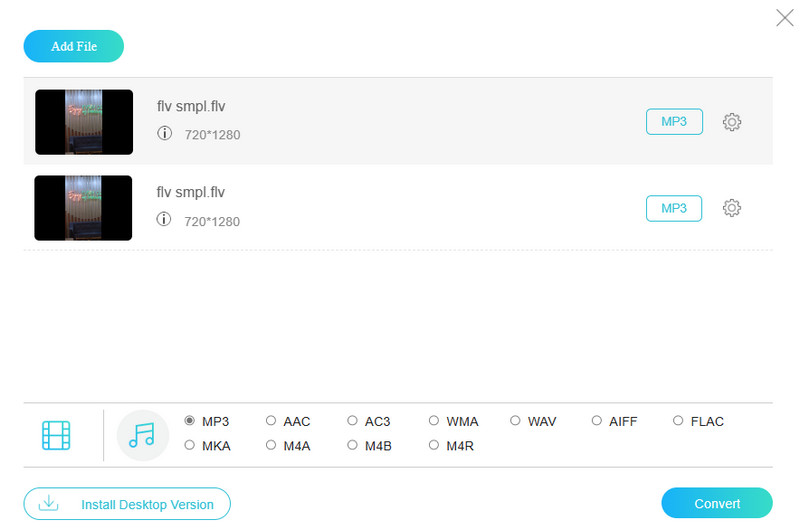
Task: Choose the M4R ringtone format
Action: coord(434,445)
